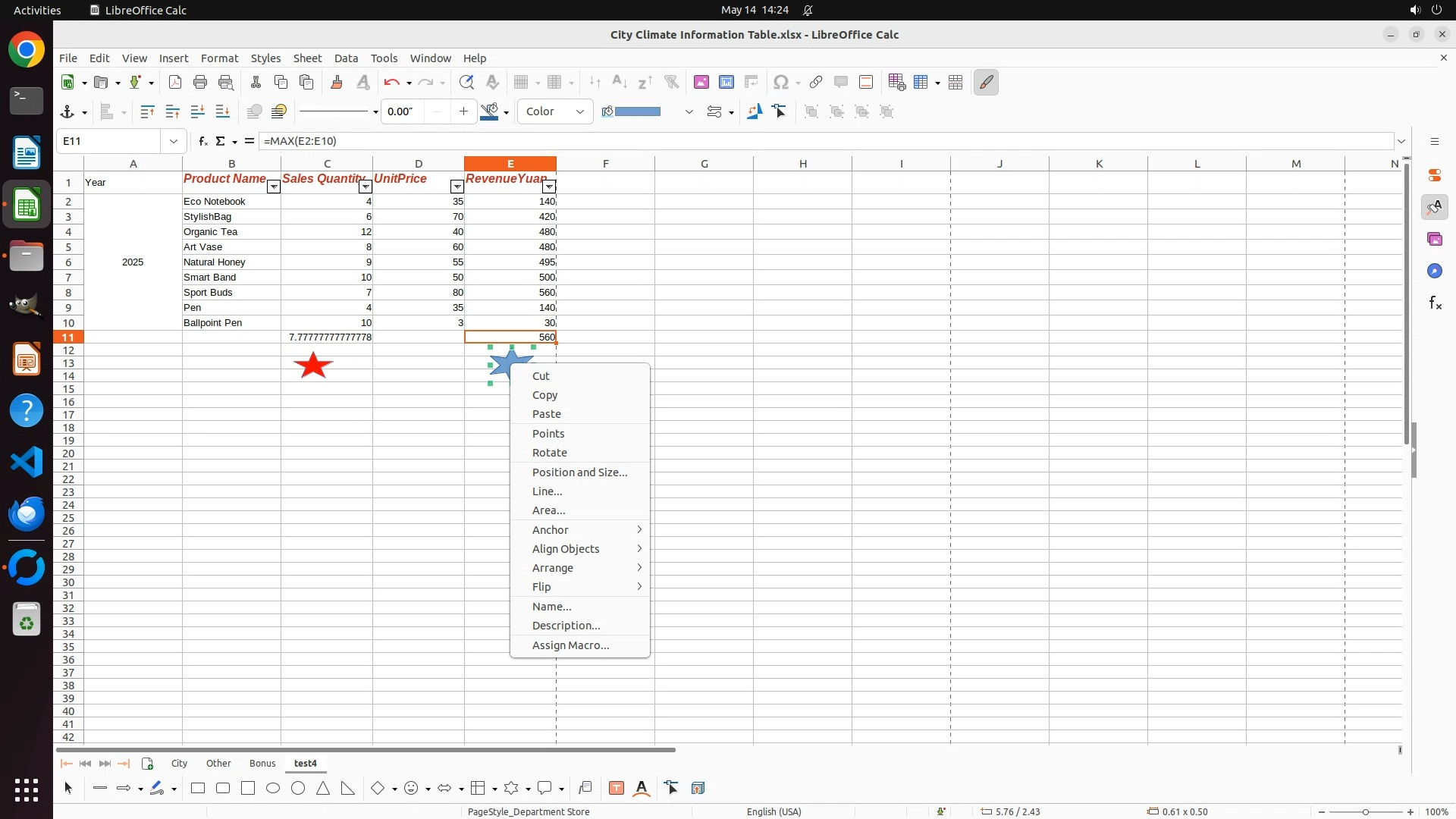Toggle Extrusion for the shape
The width and height of the screenshot is (1456, 819).
pyautogui.click(x=698, y=789)
